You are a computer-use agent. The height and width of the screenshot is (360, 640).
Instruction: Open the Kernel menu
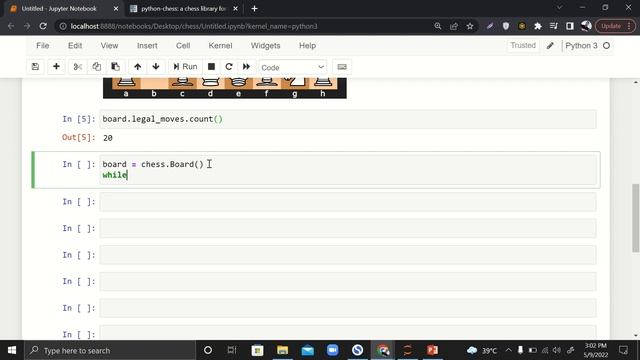coord(220,46)
